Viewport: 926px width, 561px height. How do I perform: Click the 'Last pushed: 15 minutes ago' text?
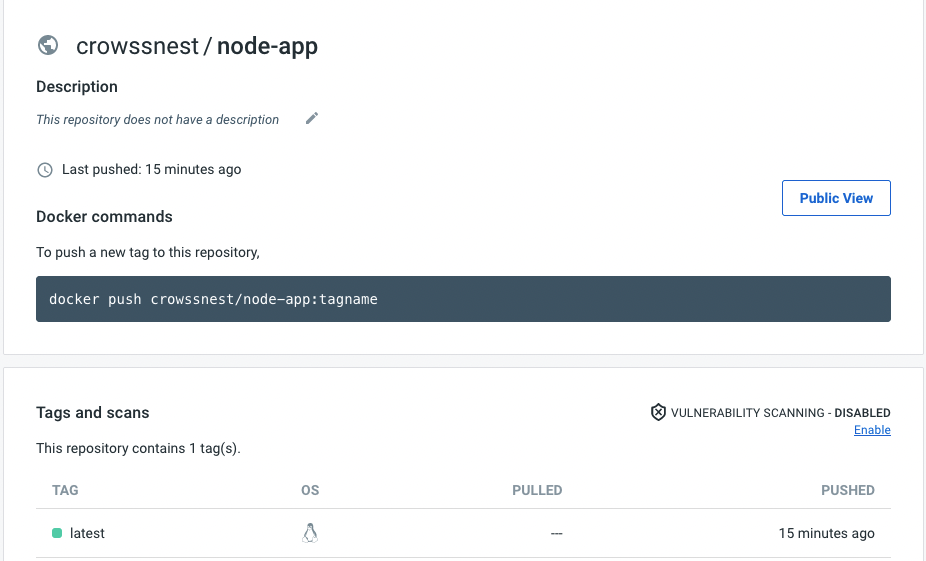(x=151, y=169)
